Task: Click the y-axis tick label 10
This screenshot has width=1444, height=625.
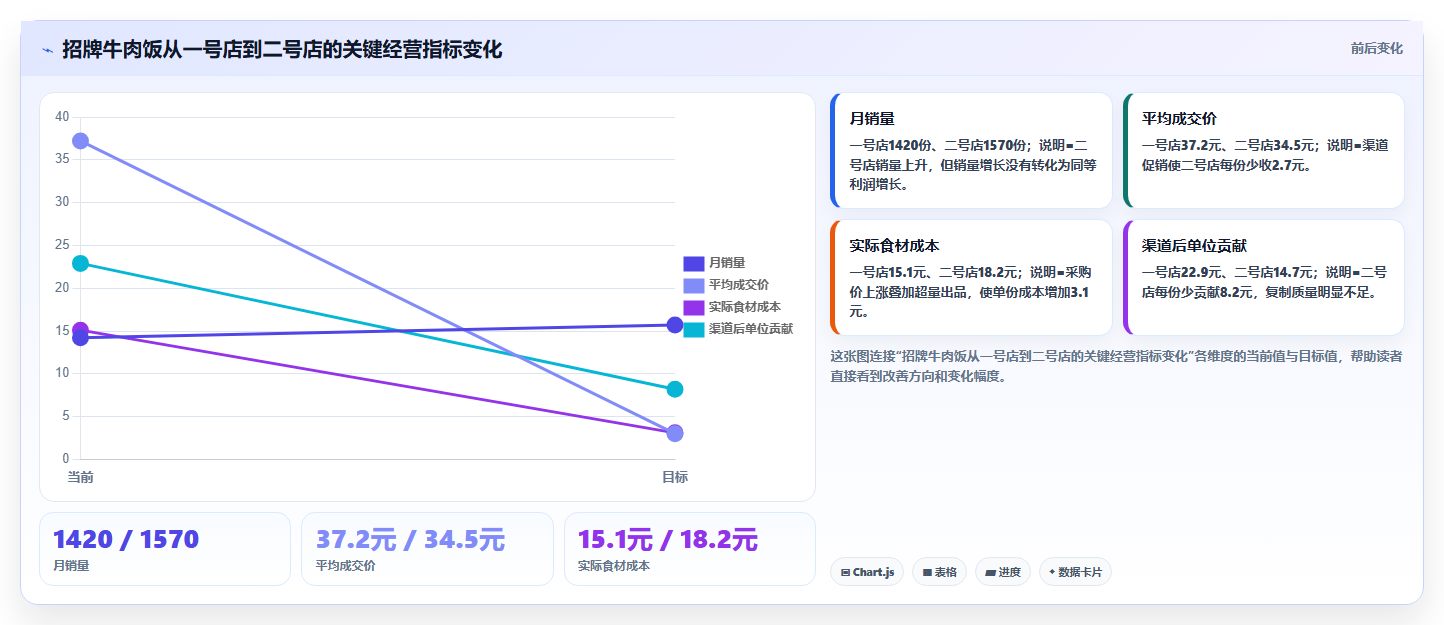Action: tap(62, 373)
